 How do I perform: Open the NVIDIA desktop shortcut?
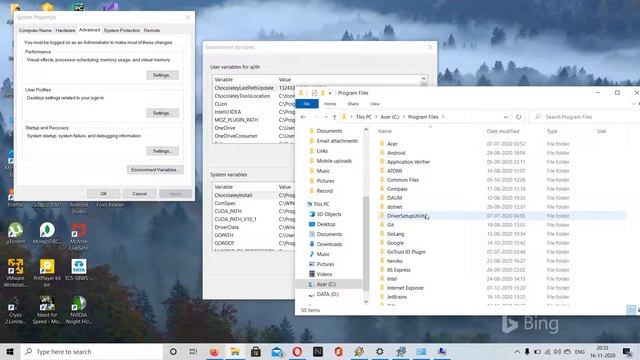point(78,310)
